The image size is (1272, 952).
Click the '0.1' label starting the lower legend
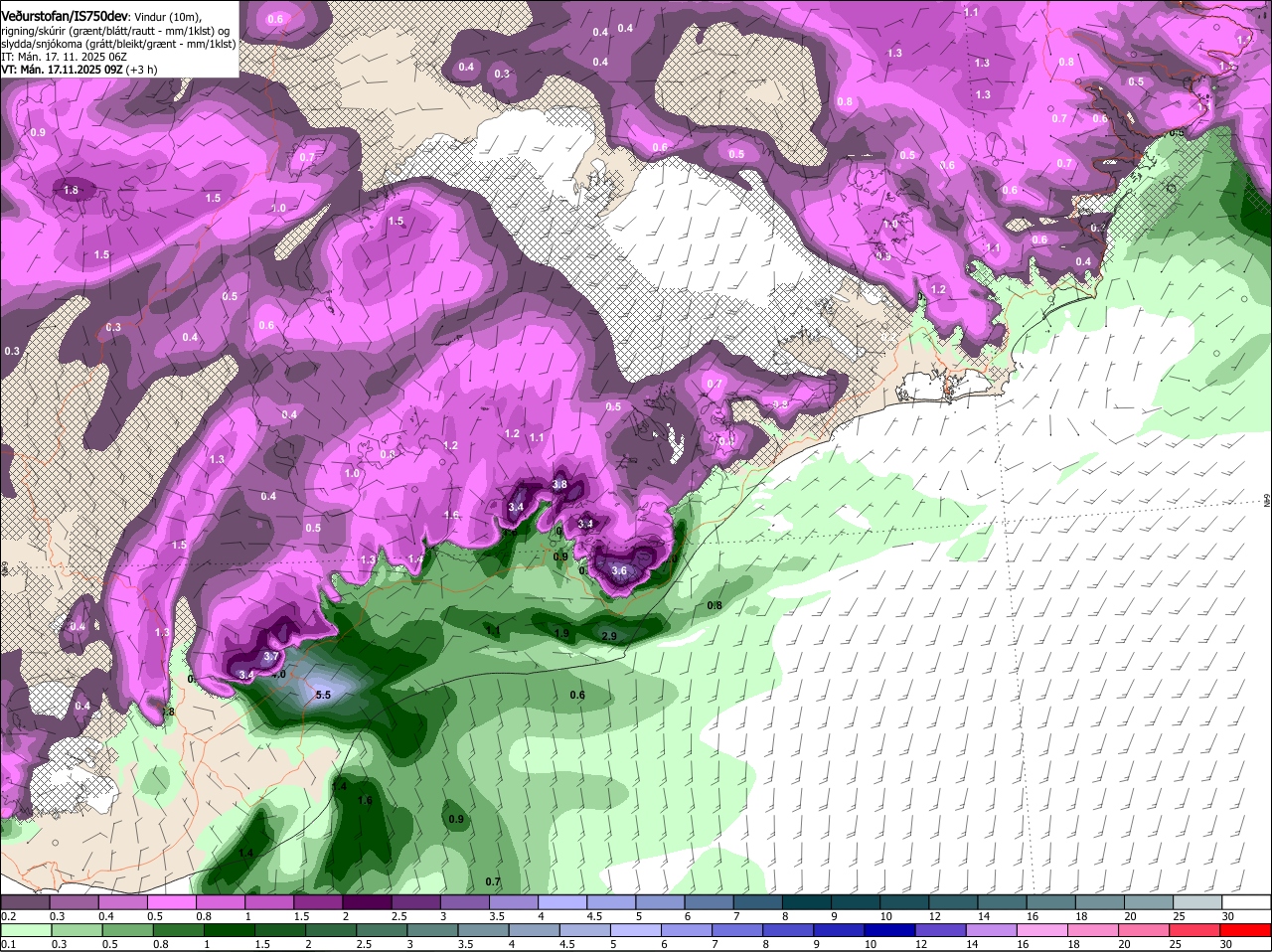tap(8, 944)
